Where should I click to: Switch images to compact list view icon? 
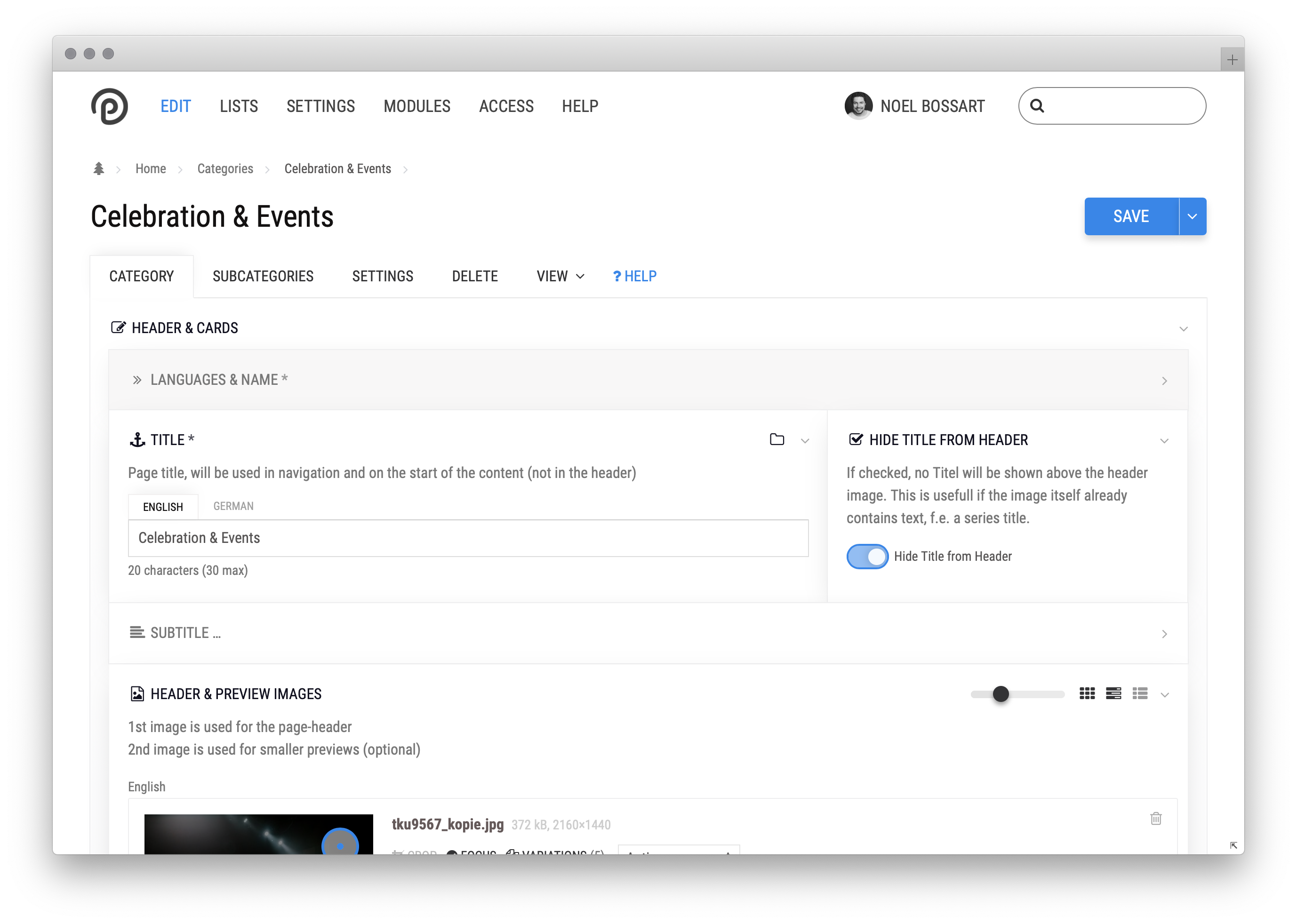pyautogui.click(x=1140, y=693)
